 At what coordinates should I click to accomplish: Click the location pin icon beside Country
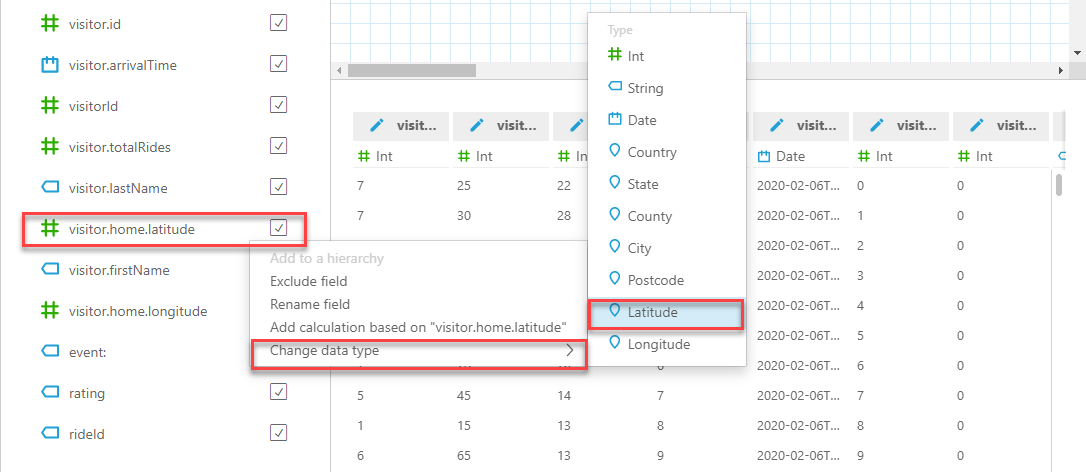point(614,151)
